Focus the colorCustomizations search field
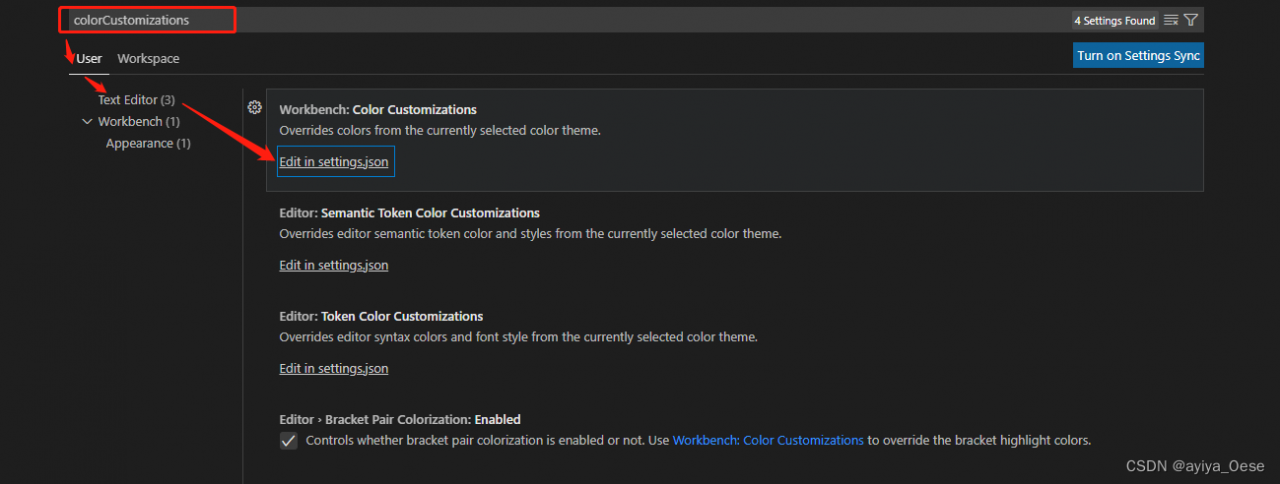 pos(560,20)
